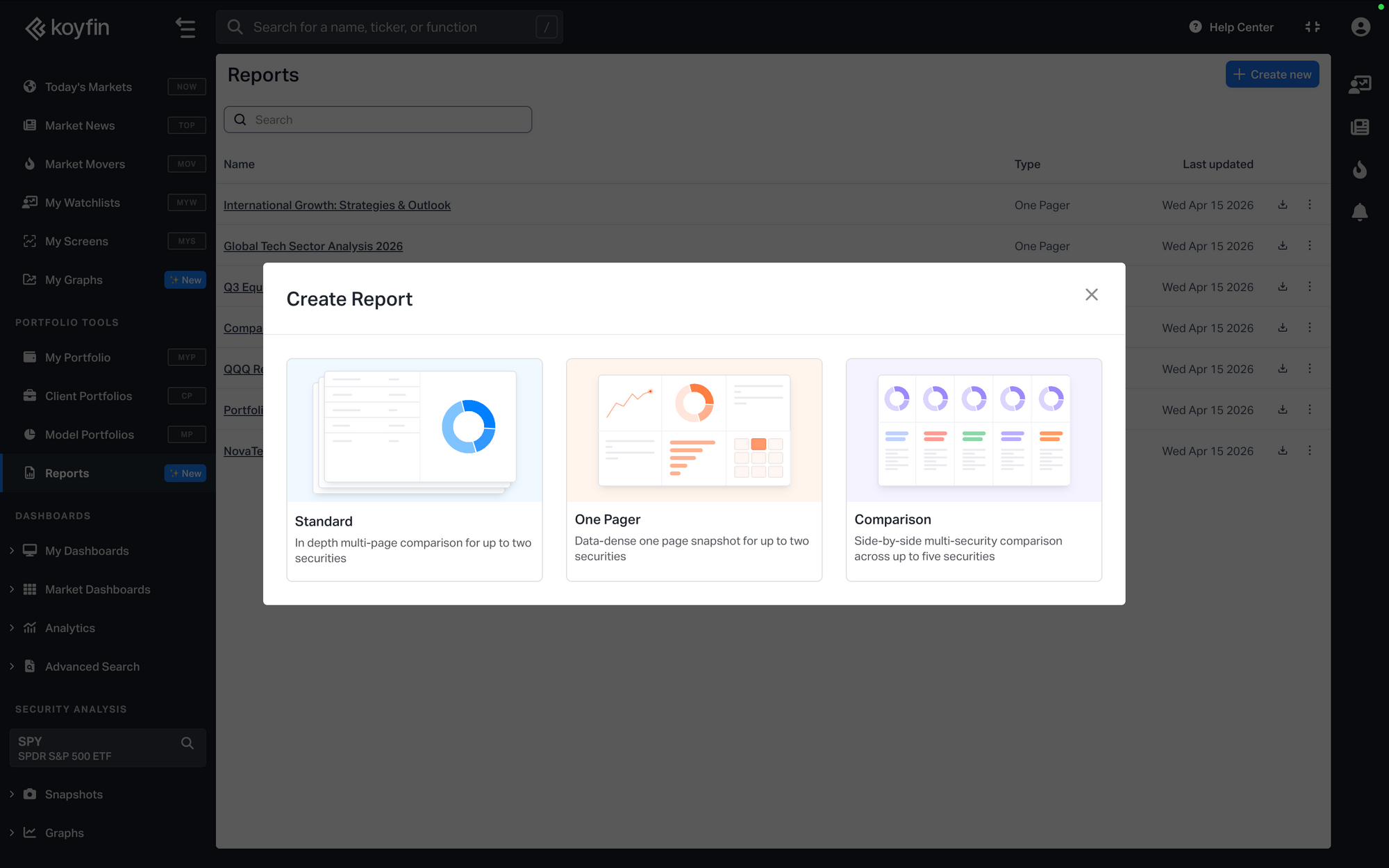Collapse the sidebar with the menu toggle icon

[185, 27]
